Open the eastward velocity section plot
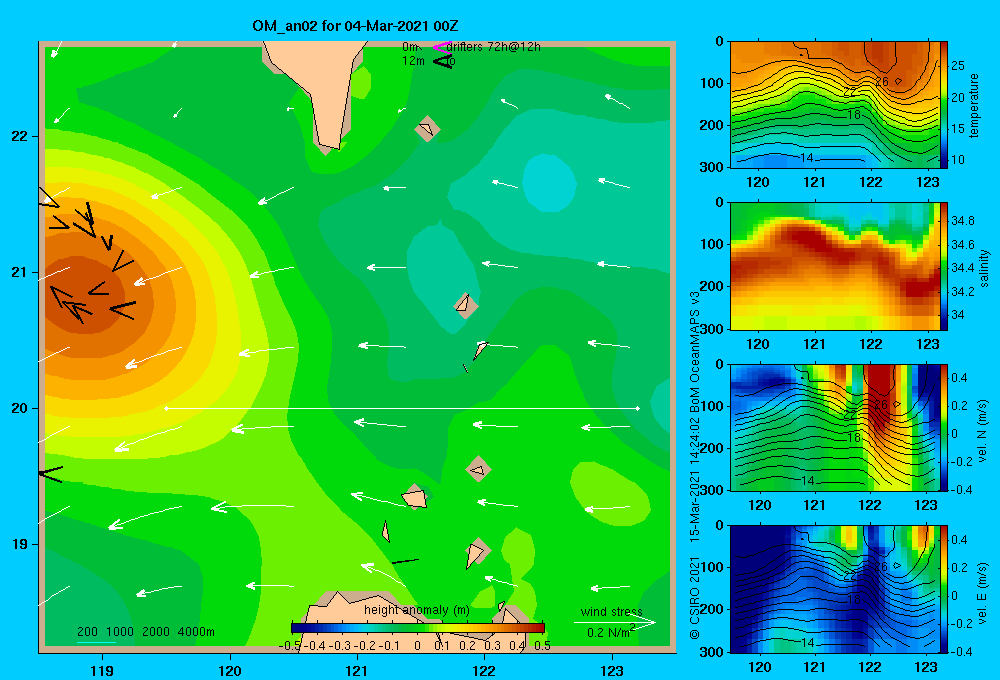This screenshot has width=1000, height=680. click(x=834, y=589)
